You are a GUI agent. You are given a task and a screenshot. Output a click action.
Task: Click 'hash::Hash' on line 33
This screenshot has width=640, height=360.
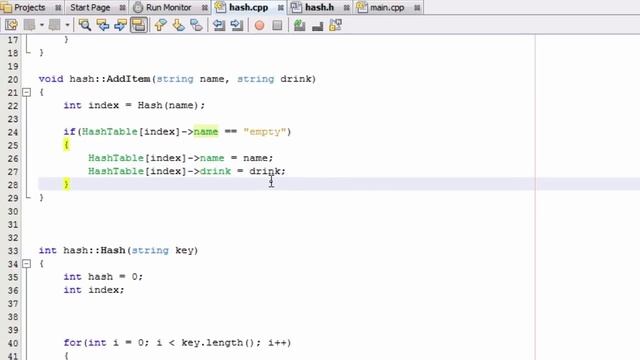click(94, 250)
